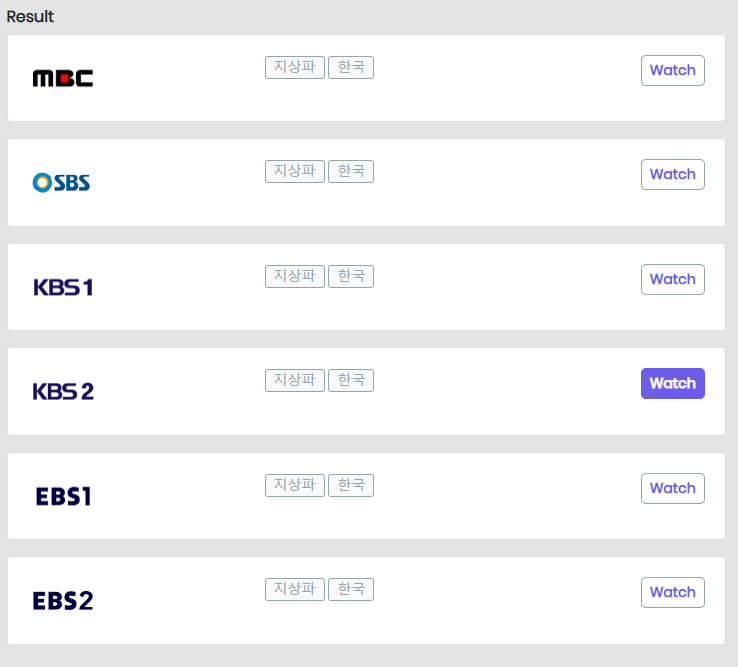This screenshot has height=667, width=738.
Task: Watch the EBS1 channel
Action: click(672, 488)
